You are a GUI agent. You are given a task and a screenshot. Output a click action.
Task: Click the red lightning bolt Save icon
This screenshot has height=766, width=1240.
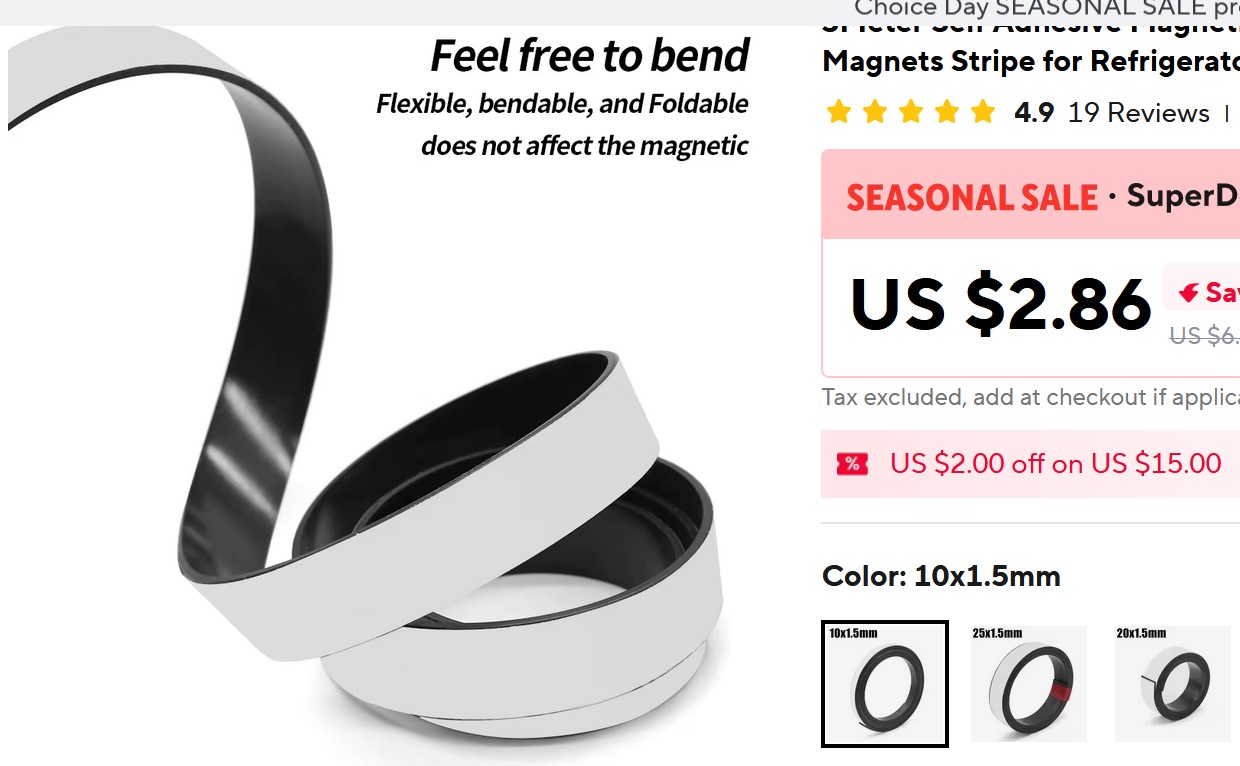pyautogui.click(x=1188, y=293)
